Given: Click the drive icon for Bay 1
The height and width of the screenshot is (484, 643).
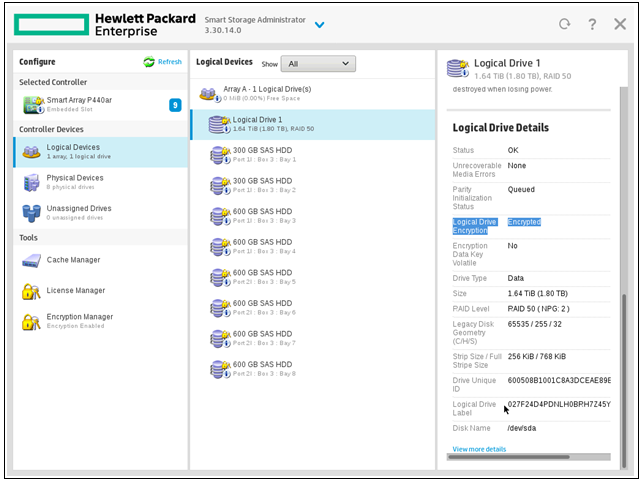Looking at the screenshot, I should tap(220, 155).
